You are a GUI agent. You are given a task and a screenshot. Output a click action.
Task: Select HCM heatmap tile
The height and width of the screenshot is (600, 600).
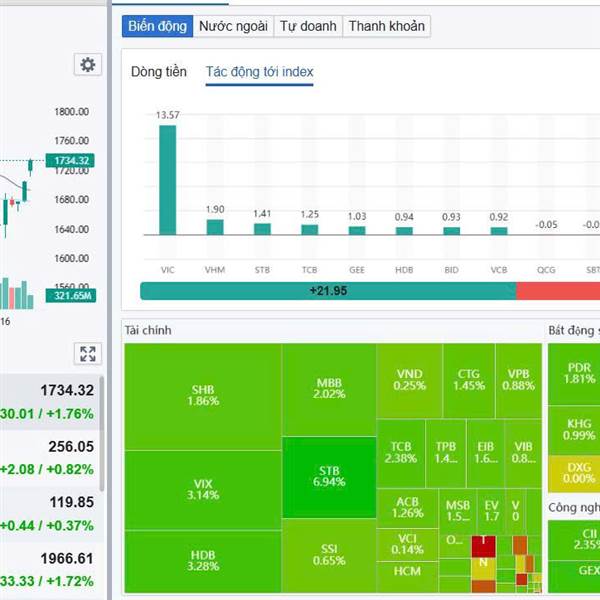[x=408, y=577]
